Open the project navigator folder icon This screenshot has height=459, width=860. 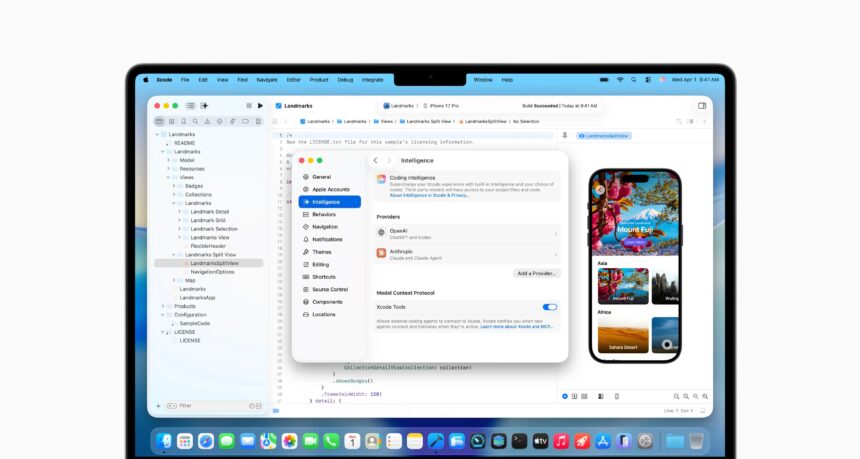point(159,121)
